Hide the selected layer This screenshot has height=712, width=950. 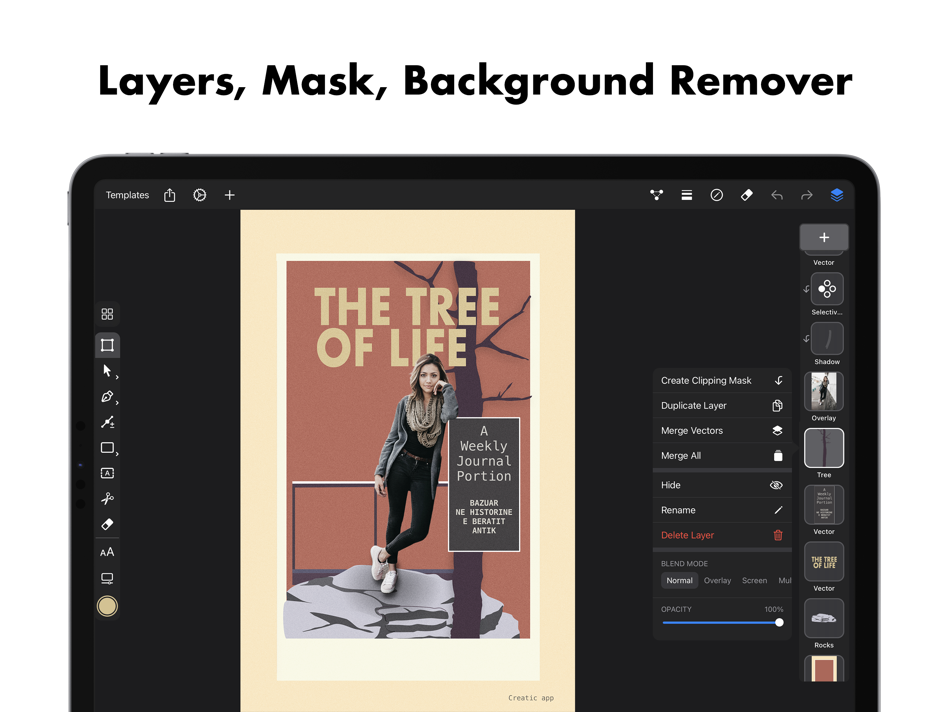coord(722,485)
